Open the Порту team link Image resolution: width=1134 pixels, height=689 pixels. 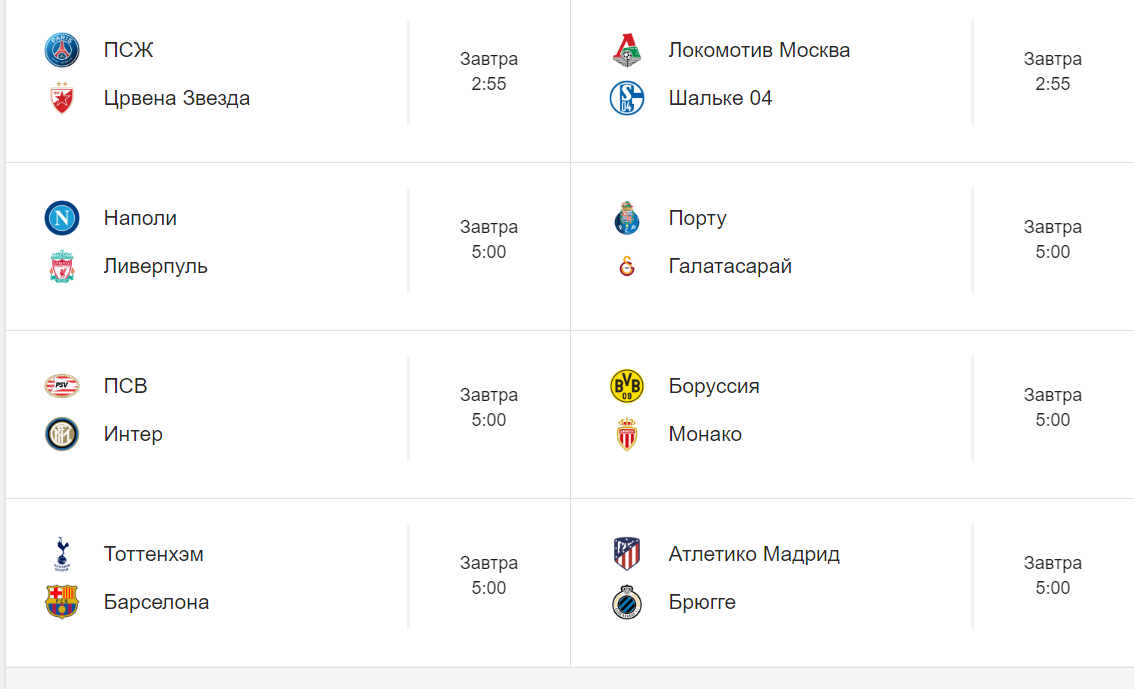[x=697, y=218]
